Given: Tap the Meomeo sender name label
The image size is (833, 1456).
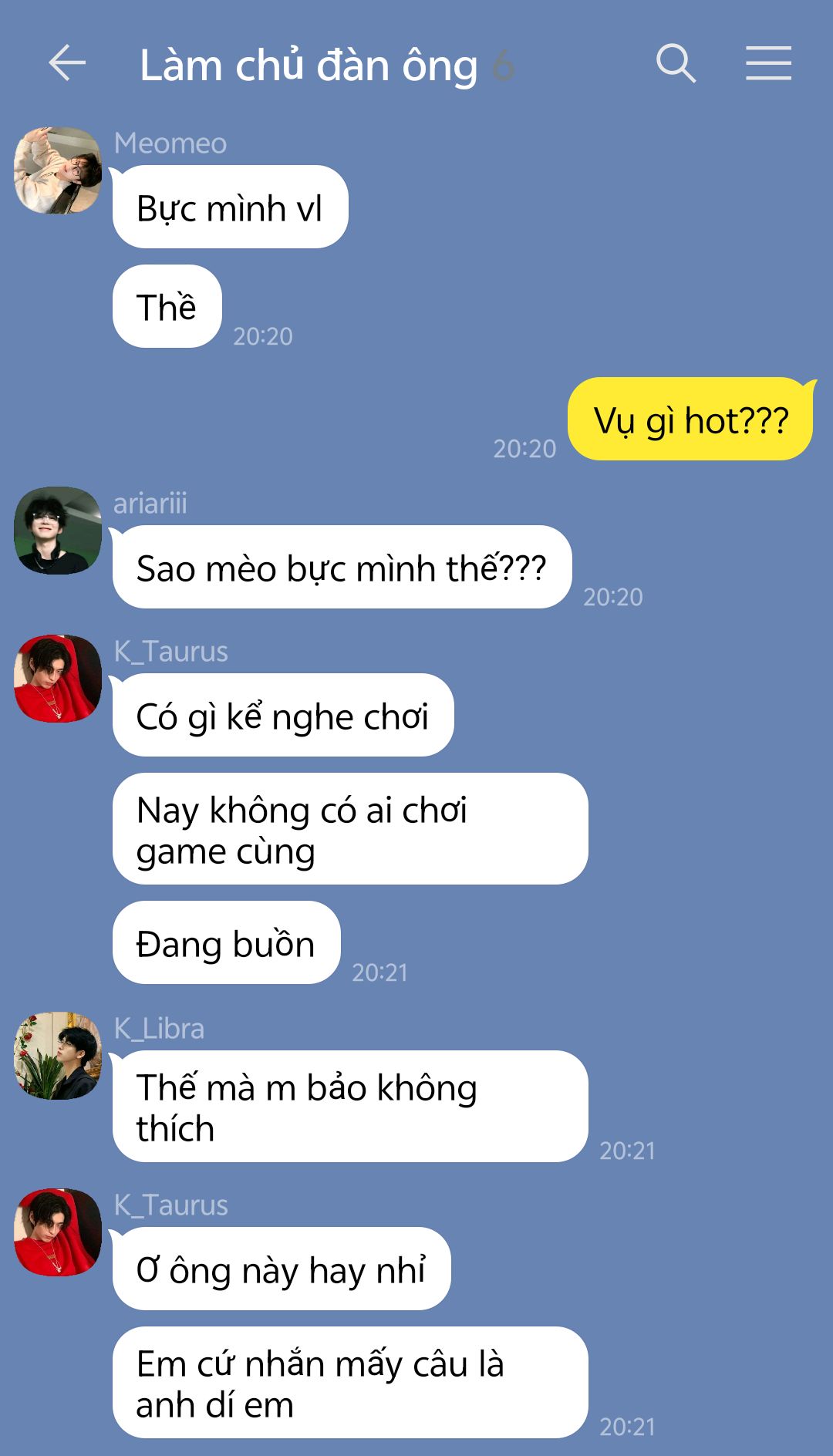Looking at the screenshot, I should coord(170,143).
